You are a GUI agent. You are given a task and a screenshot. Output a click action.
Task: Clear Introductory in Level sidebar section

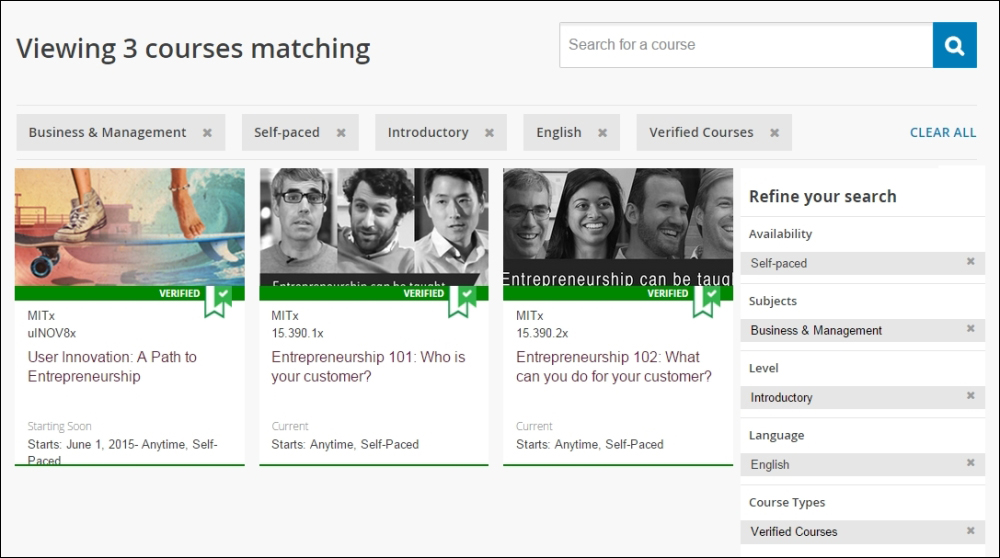coord(971,395)
